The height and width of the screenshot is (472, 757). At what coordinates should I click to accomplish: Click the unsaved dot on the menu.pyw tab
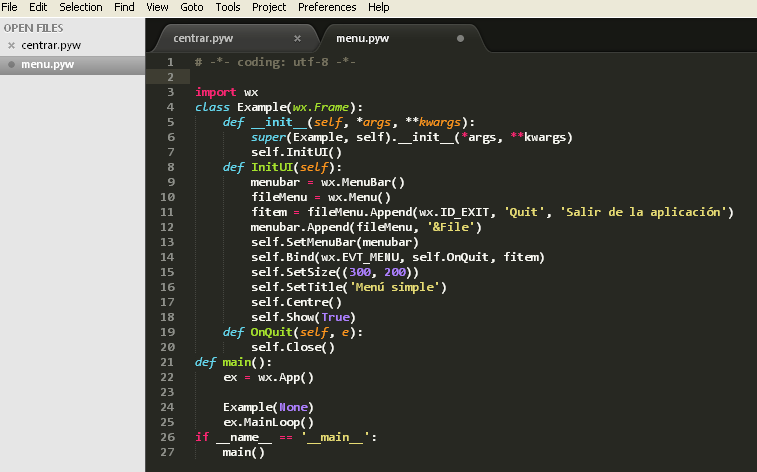[460, 39]
